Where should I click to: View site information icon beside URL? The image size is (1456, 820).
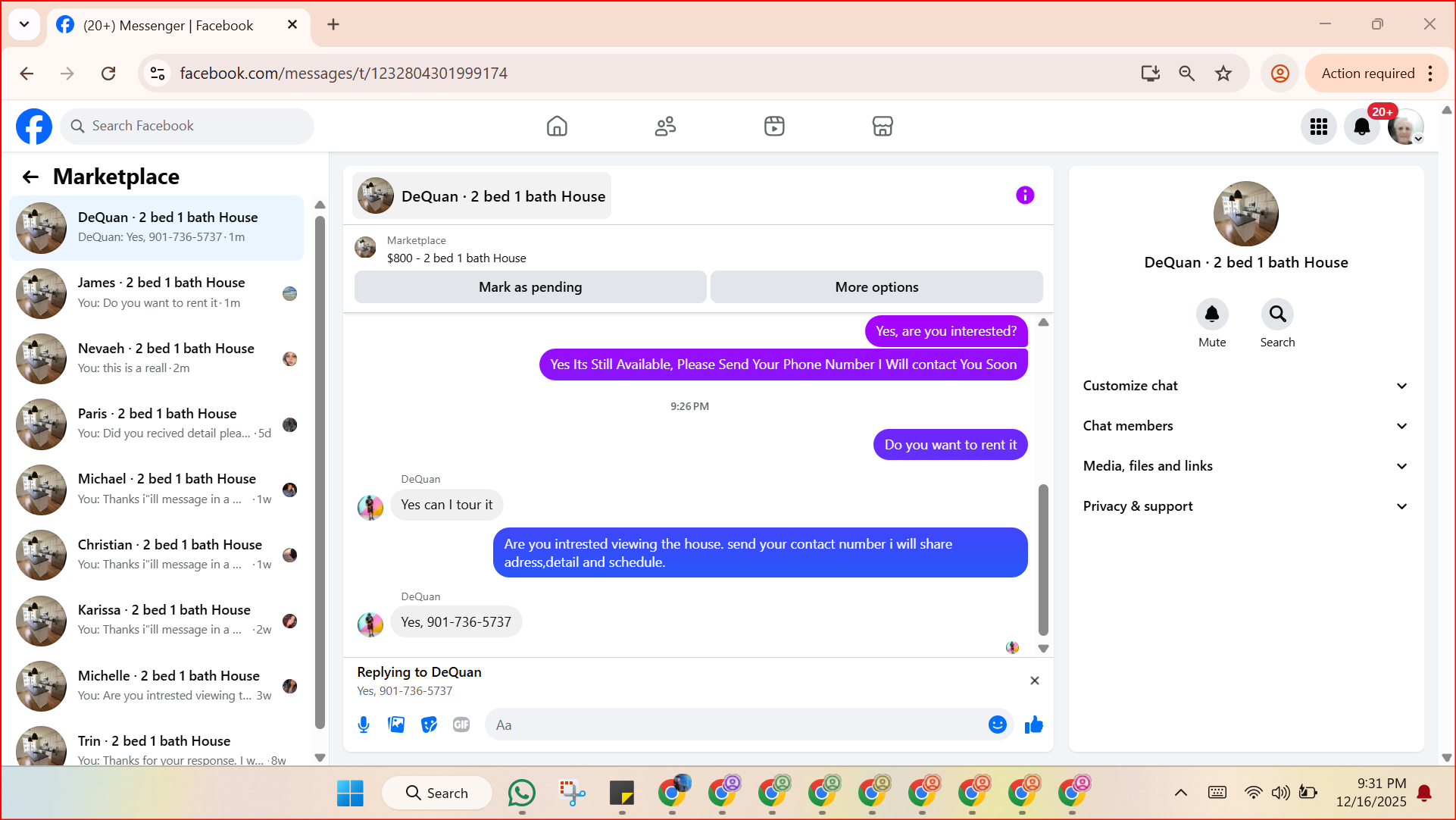click(158, 74)
